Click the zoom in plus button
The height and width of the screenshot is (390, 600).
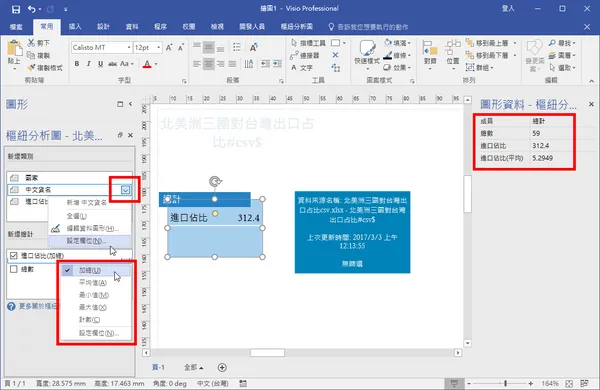pyautogui.click(x=531, y=383)
